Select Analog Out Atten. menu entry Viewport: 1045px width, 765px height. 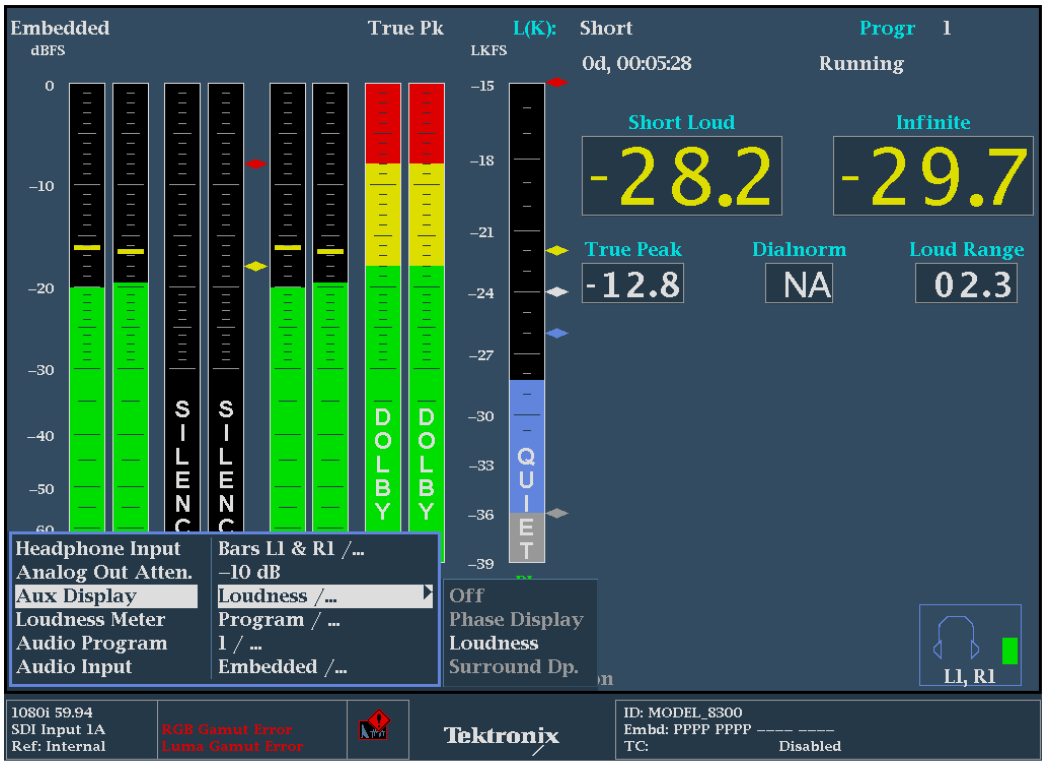click(104, 572)
